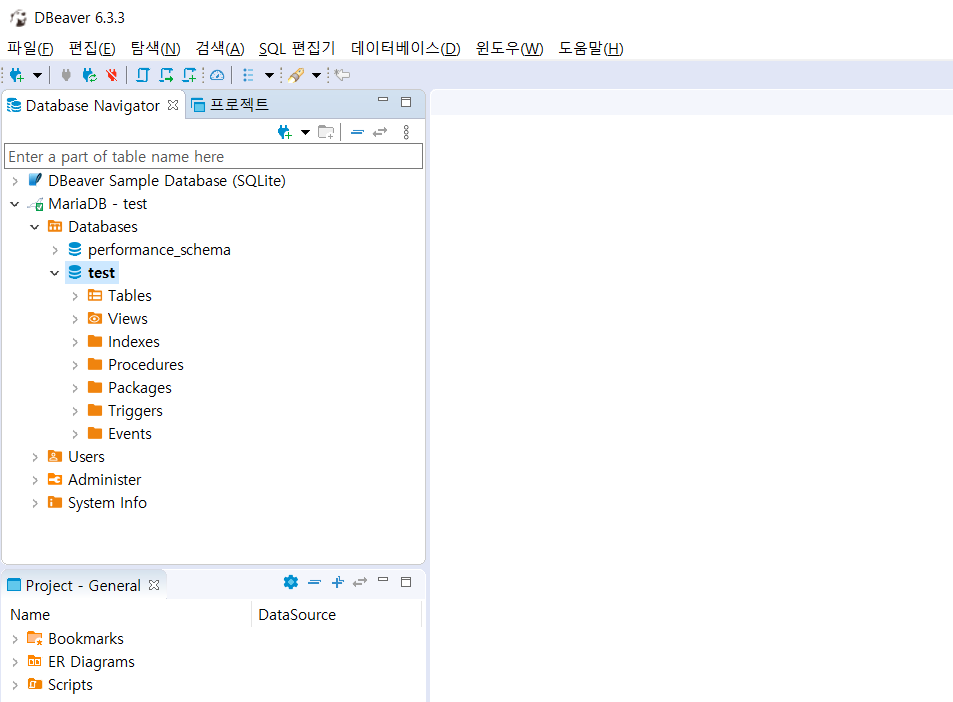
Task: Click the New Connection plug icon in main toolbar
Action: pos(16,75)
